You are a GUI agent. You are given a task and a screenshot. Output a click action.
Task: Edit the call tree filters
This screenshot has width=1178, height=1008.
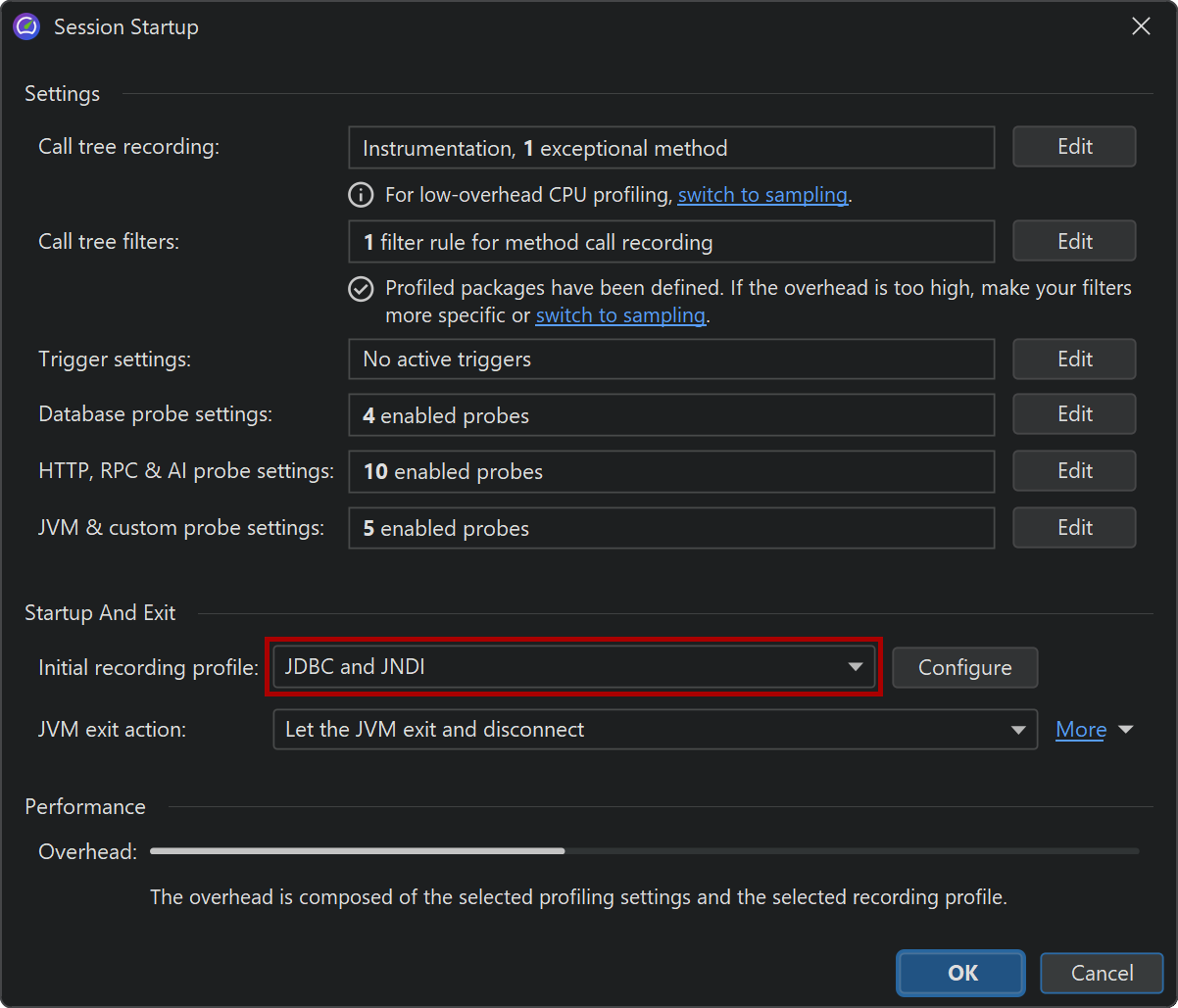[1074, 241]
